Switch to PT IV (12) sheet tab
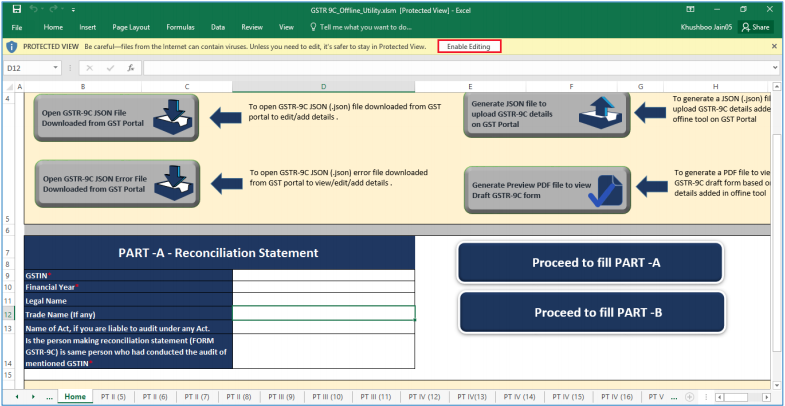 pos(424,396)
